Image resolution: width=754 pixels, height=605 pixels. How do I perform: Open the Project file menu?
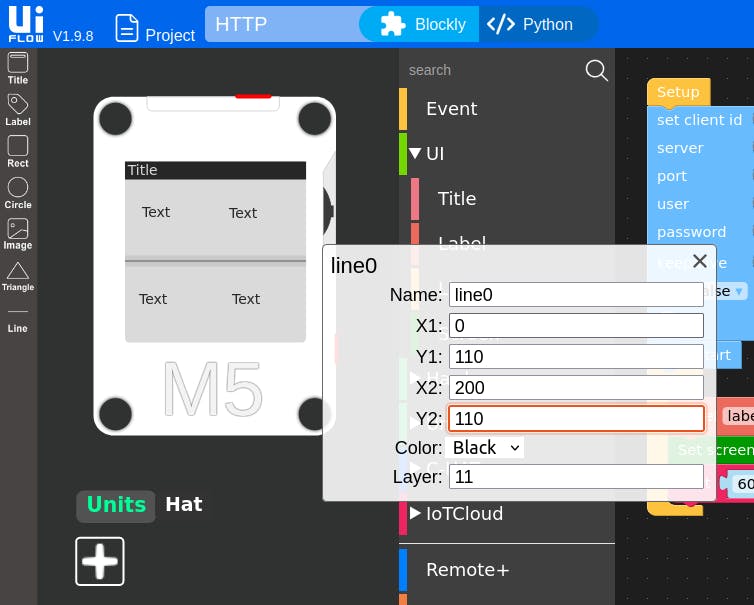coord(155,29)
